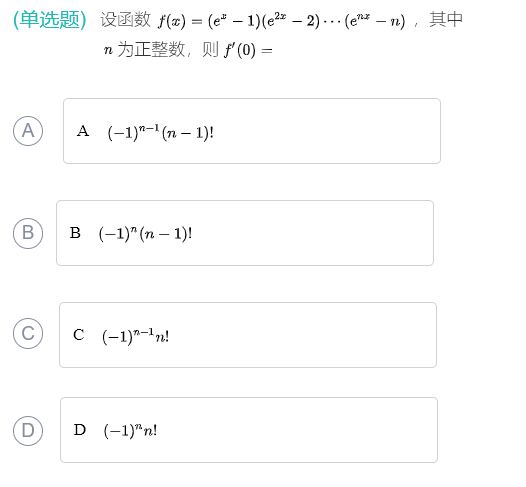Click the text 其中 at line end
The image size is (526, 487).
click(446, 19)
